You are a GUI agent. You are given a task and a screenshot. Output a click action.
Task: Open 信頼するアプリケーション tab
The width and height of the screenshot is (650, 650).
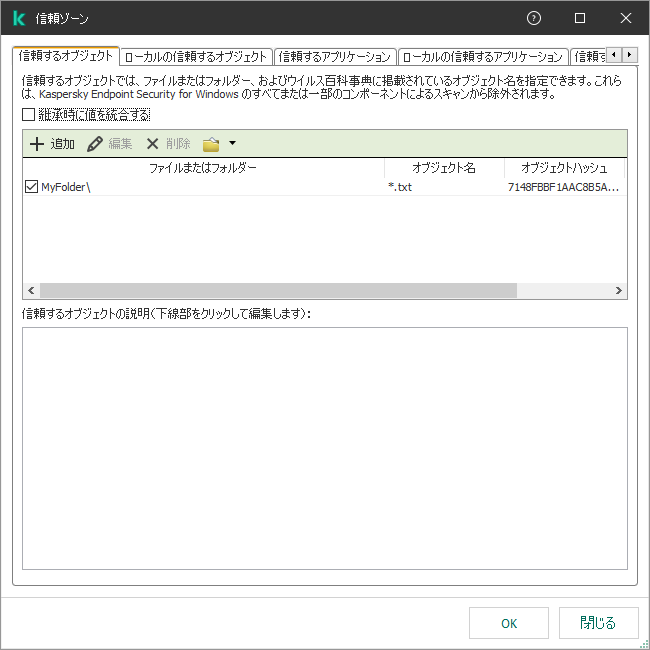pyautogui.click(x=335, y=57)
